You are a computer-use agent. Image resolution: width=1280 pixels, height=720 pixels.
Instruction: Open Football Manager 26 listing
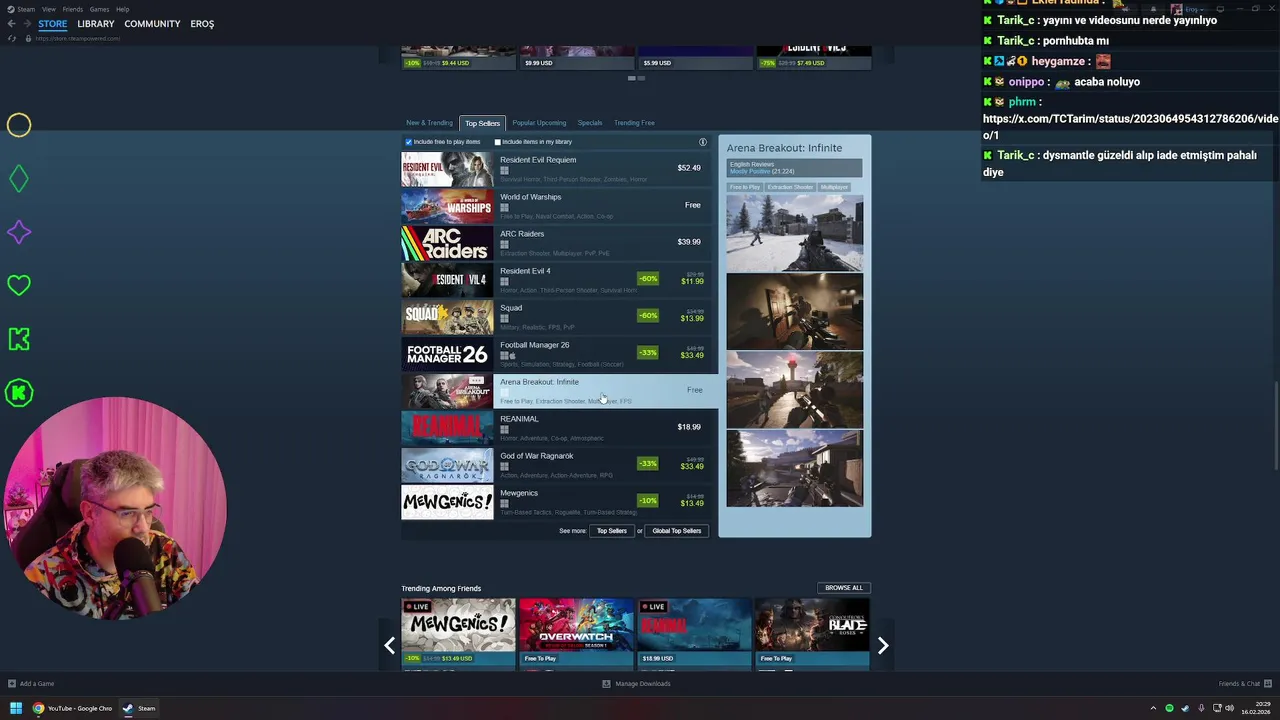point(555,353)
